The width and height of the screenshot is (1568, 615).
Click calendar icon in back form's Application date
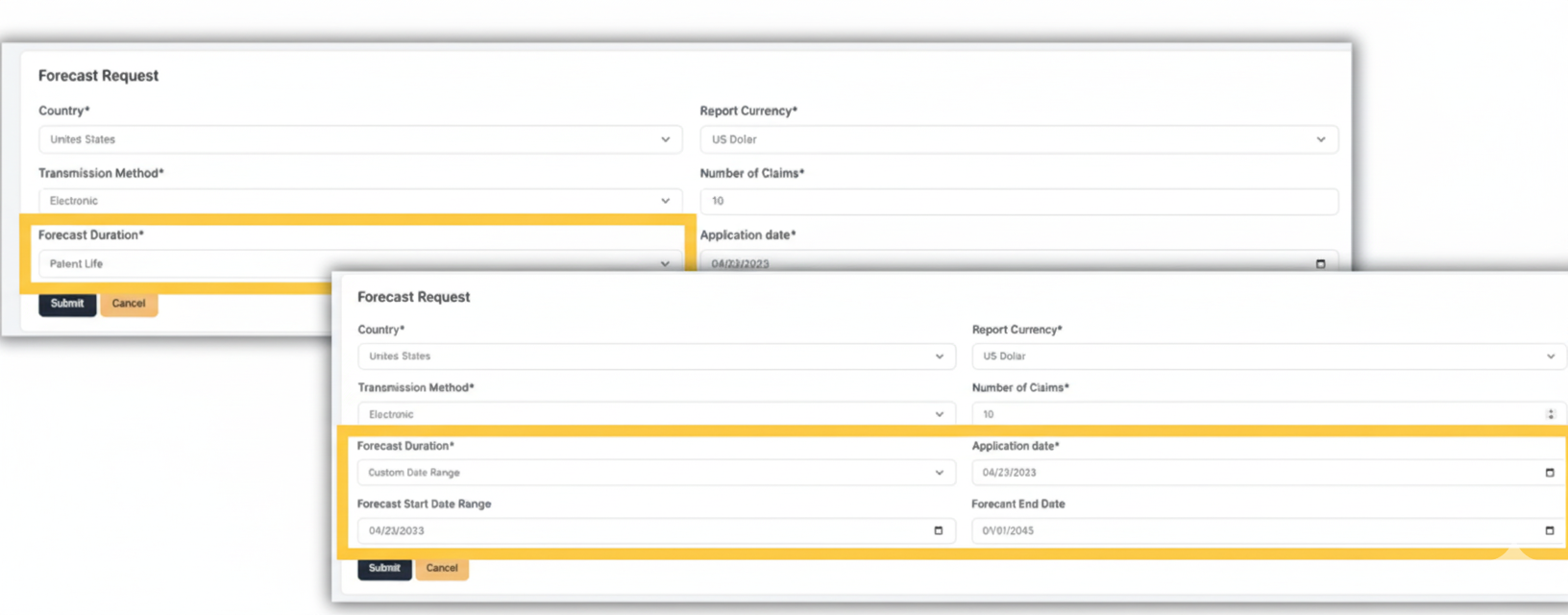coord(1320,263)
